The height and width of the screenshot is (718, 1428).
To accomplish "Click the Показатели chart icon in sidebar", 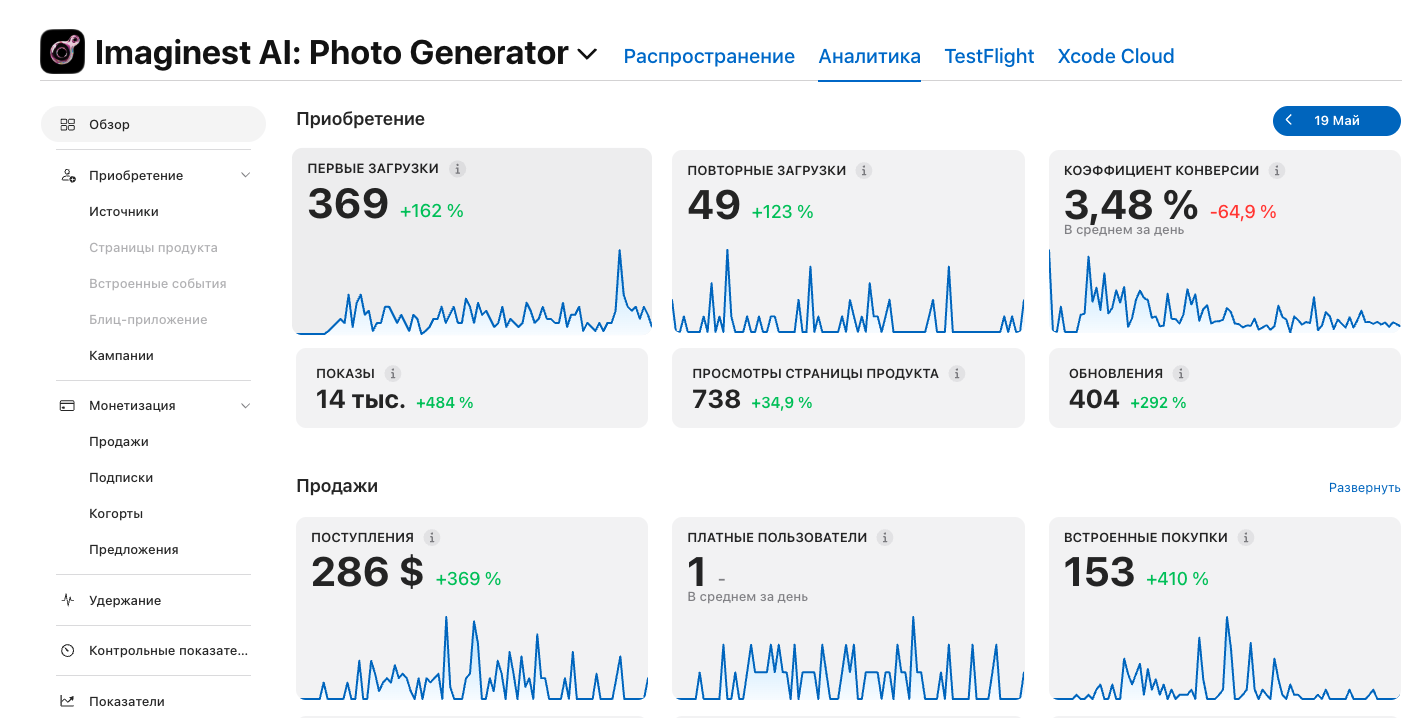I will pos(68,702).
